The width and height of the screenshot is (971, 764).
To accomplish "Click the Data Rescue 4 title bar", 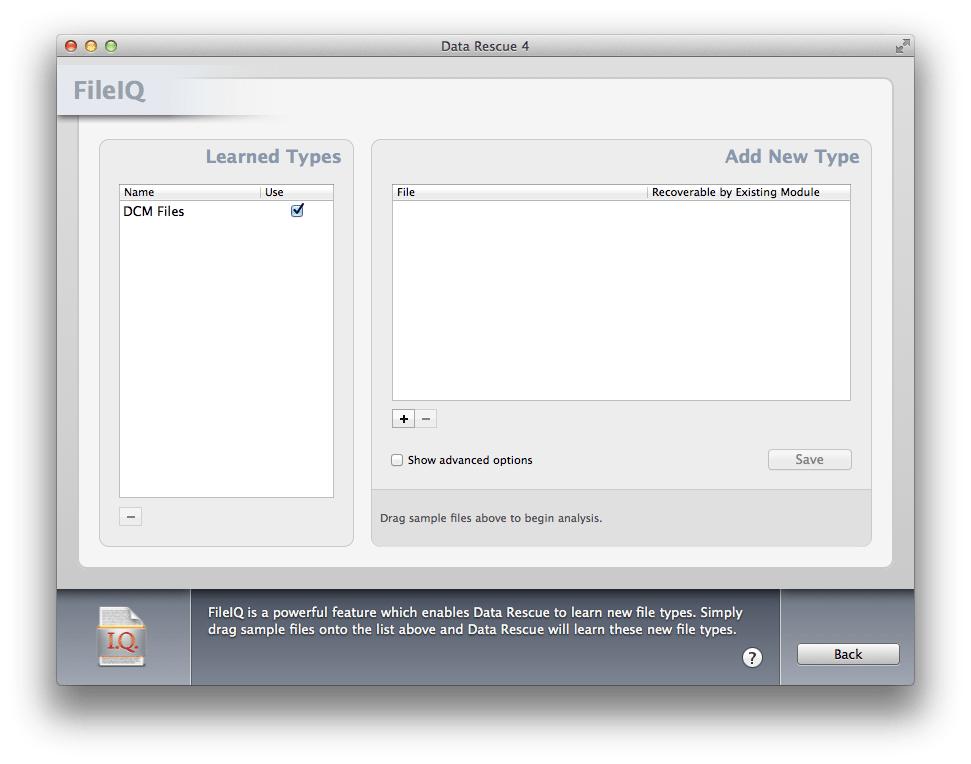I will click(485, 46).
